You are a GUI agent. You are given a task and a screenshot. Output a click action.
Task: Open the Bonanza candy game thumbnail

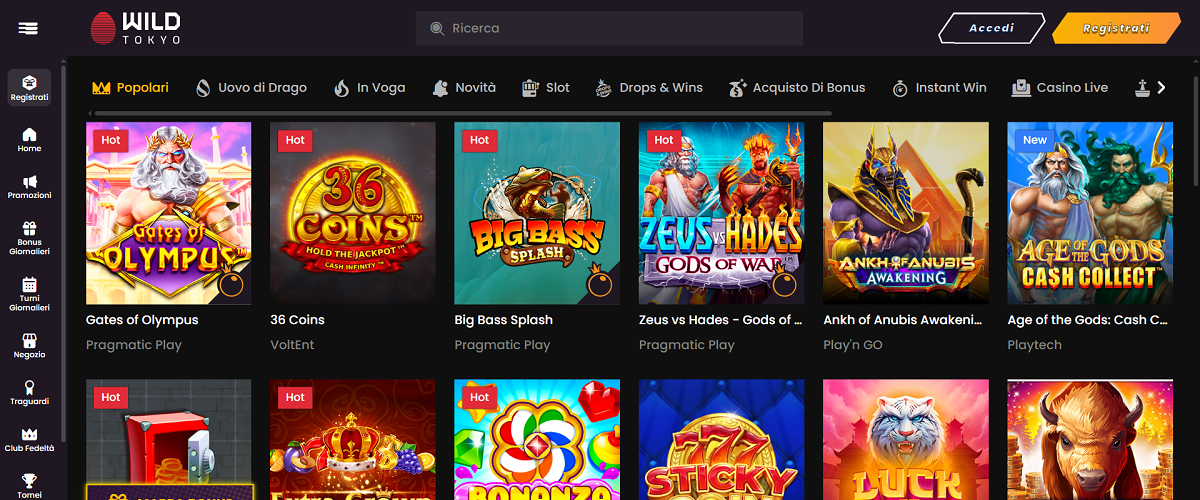(537, 440)
